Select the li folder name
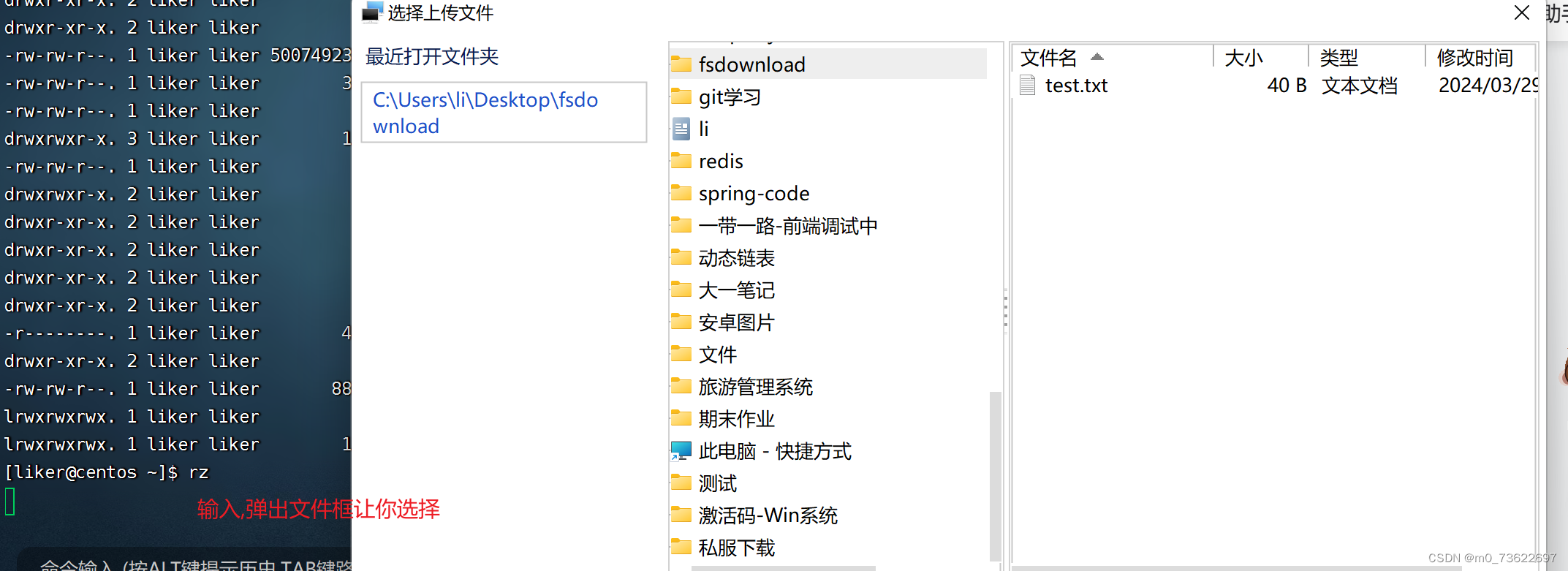 click(x=704, y=129)
